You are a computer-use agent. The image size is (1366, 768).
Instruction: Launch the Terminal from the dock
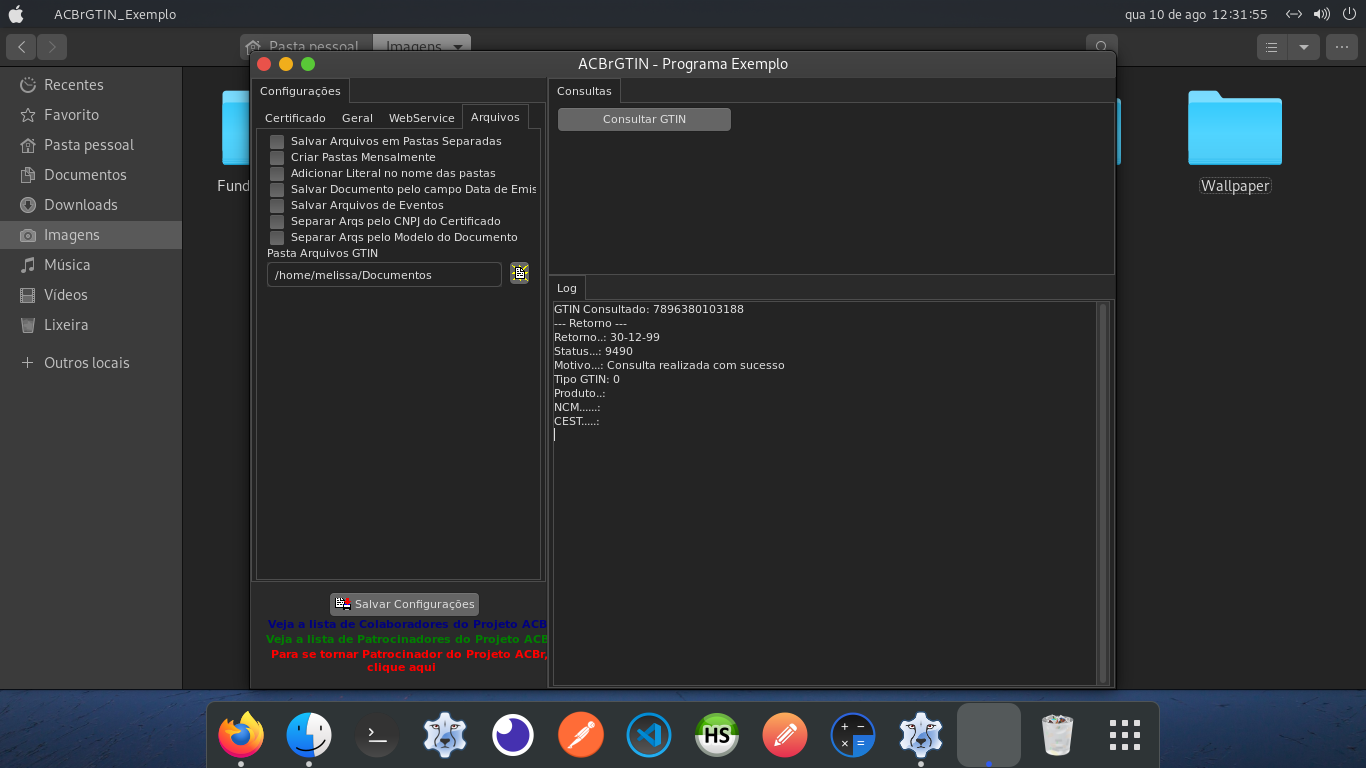[x=377, y=736]
